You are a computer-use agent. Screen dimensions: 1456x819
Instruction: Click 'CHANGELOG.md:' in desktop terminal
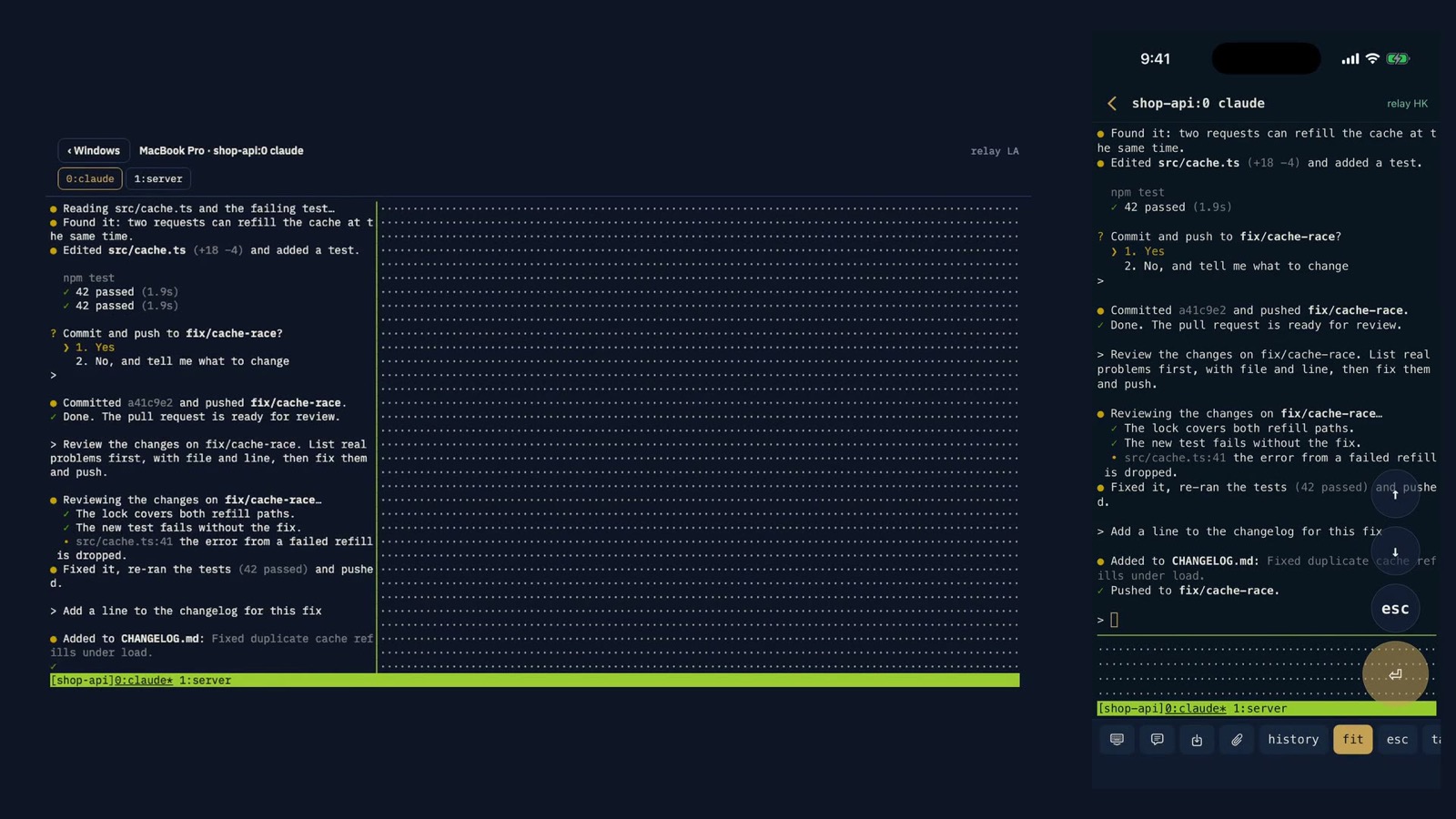tap(163, 639)
